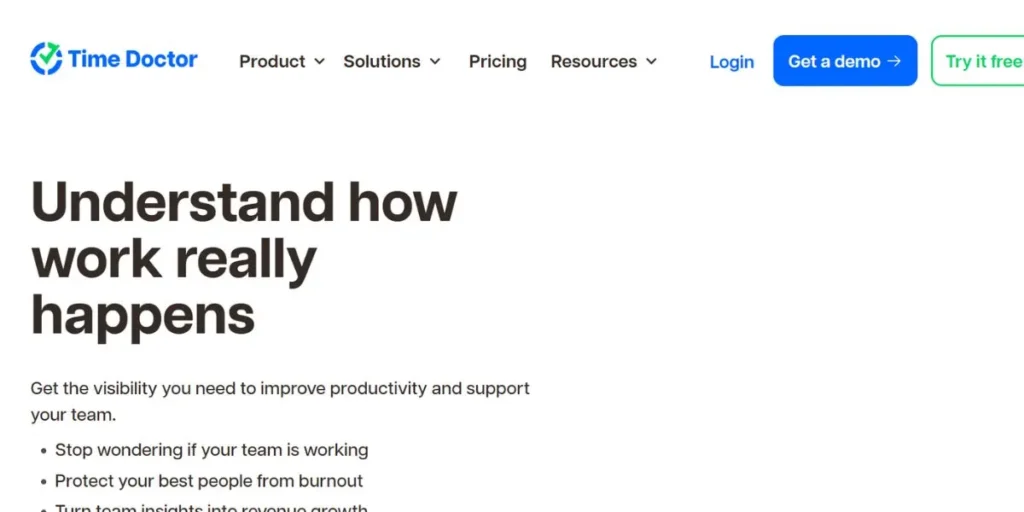Click the Time Doctor wordmark text
Viewport: 1024px width, 512px height.
pyautogui.click(x=133, y=59)
